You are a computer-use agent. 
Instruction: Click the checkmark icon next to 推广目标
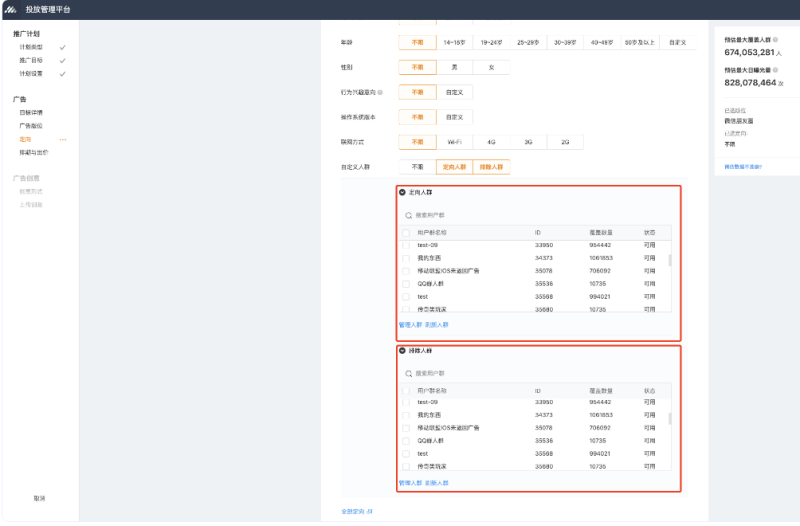tap(62, 60)
